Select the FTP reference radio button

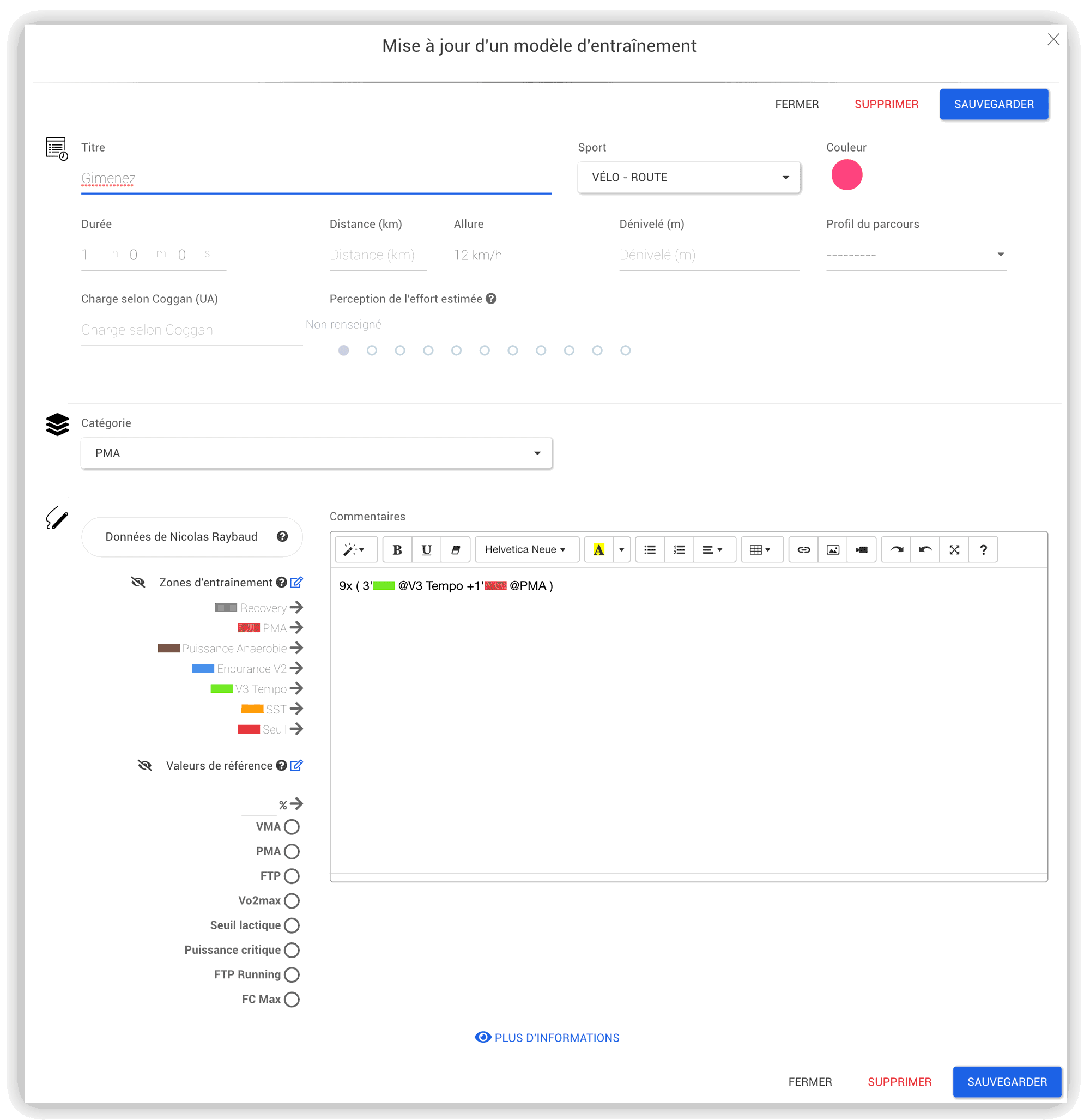pyautogui.click(x=292, y=875)
